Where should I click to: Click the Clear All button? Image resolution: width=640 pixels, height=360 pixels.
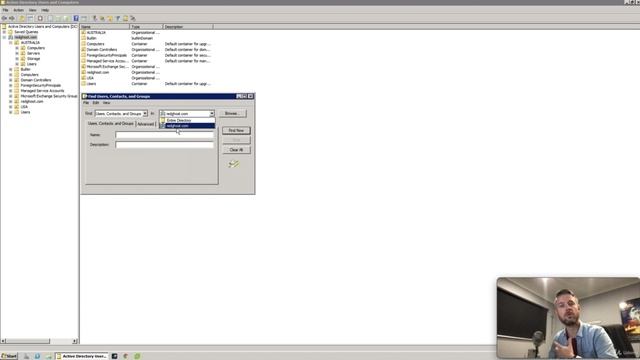point(236,150)
